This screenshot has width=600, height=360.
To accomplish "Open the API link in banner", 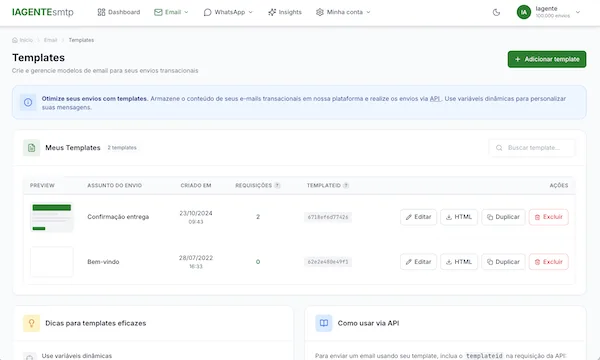I will click(x=435, y=99).
